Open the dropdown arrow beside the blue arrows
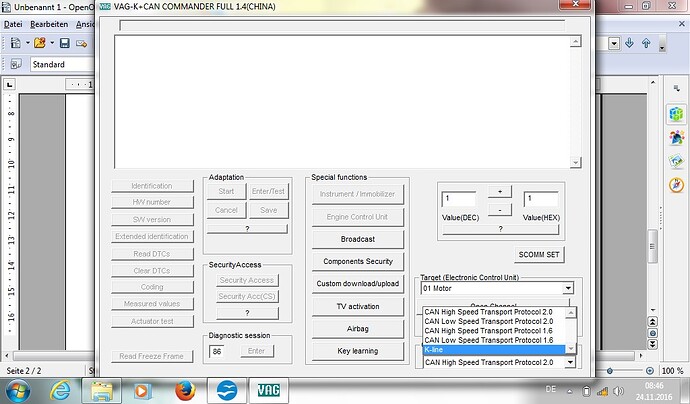 pos(614,43)
